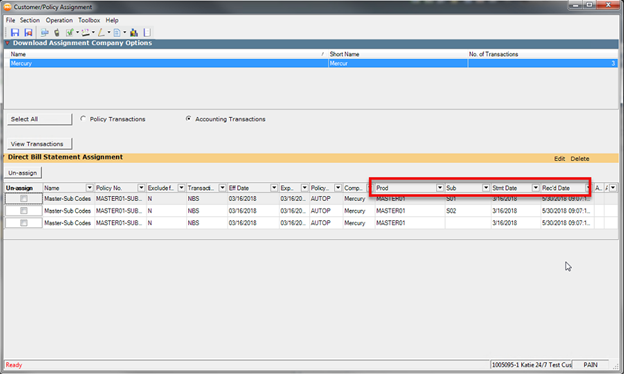Sort by No. of Transactions header

542,54
